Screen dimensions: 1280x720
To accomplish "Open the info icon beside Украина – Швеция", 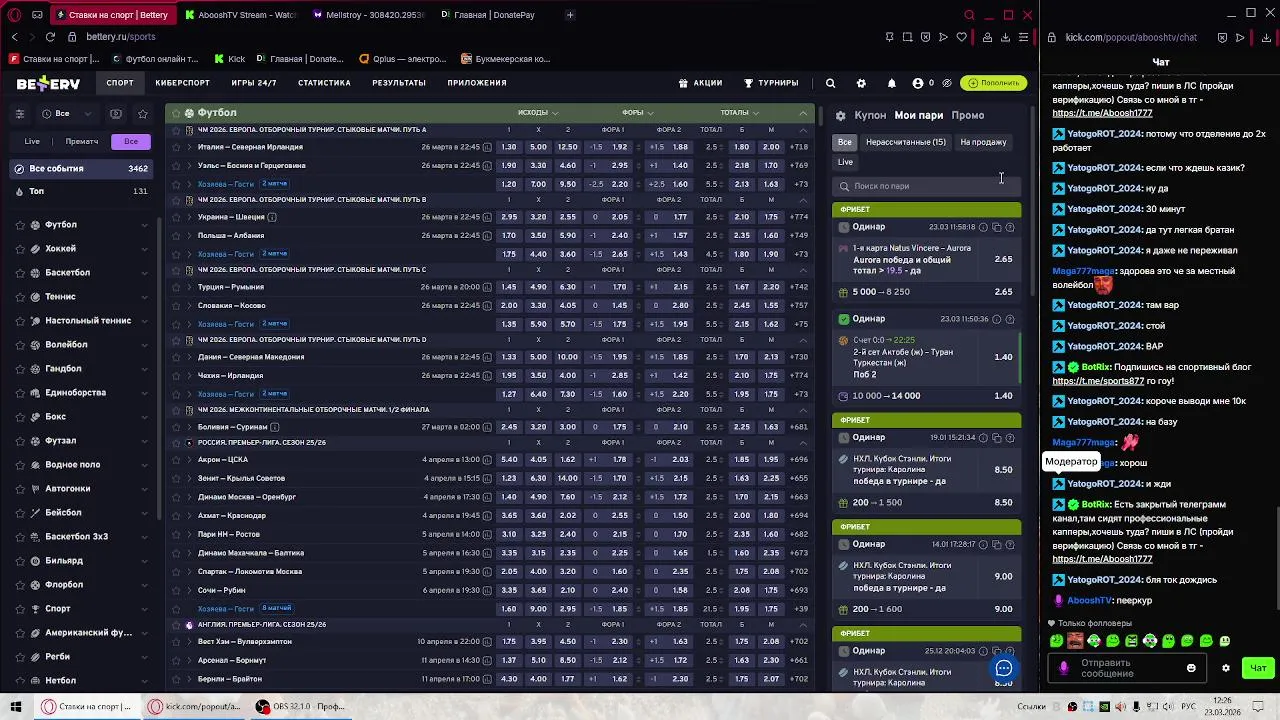I will (272, 217).
